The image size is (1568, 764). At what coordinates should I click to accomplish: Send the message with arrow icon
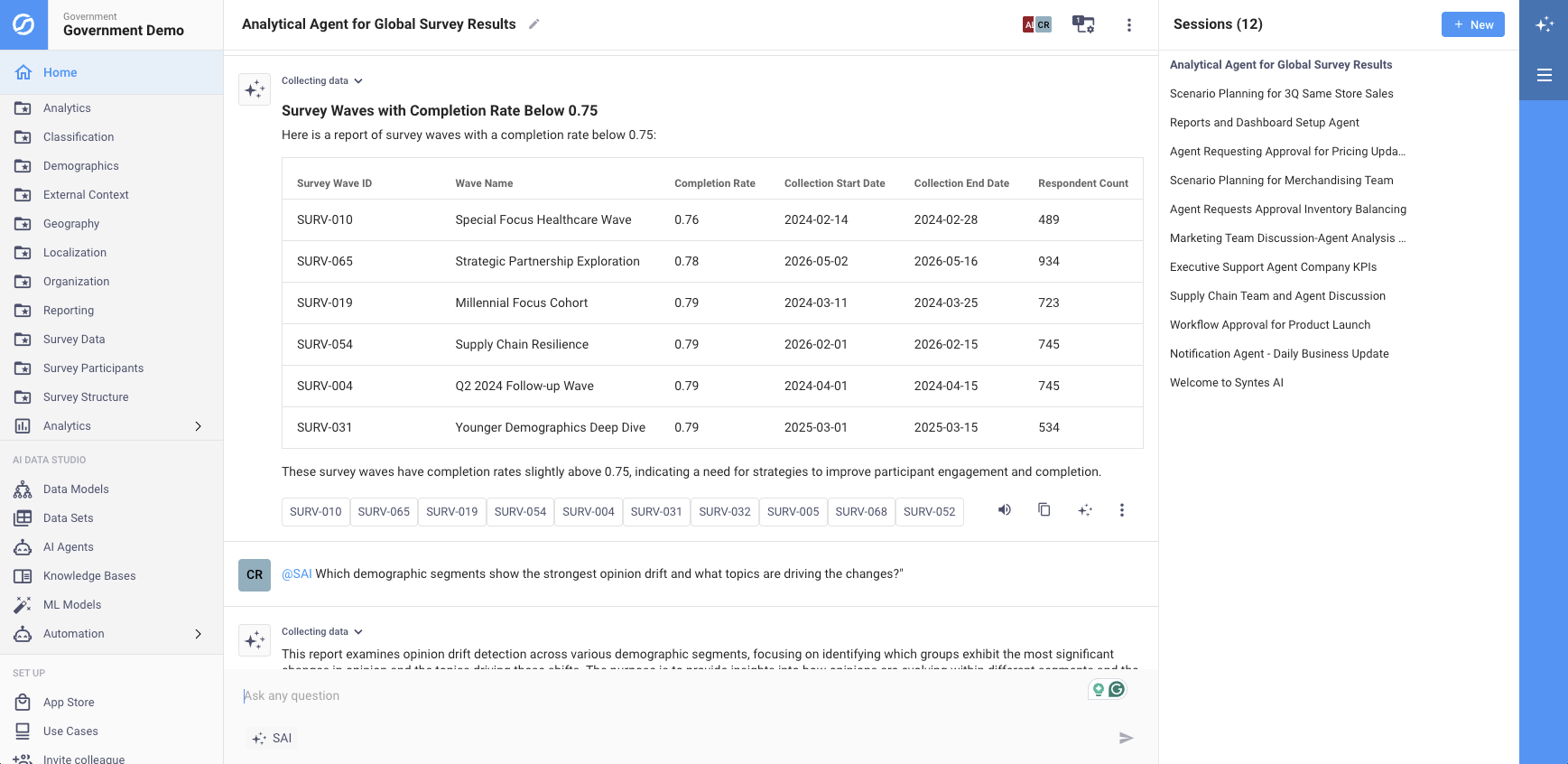click(1126, 738)
